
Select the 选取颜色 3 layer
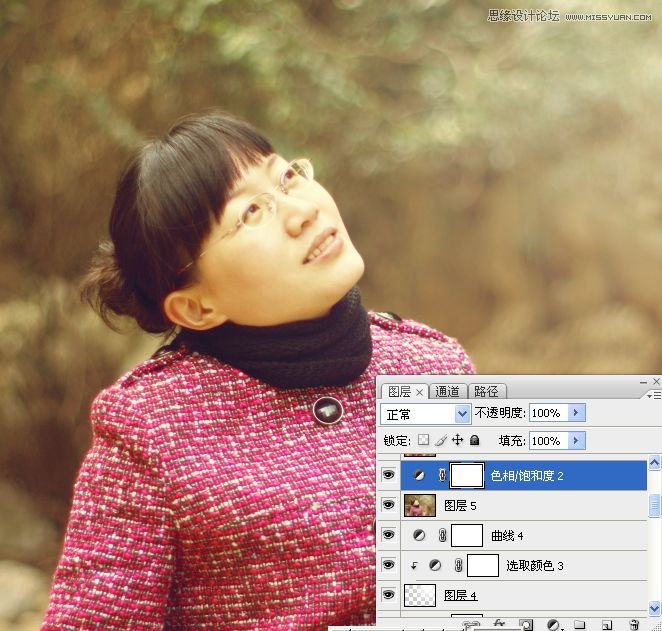tap(524, 566)
